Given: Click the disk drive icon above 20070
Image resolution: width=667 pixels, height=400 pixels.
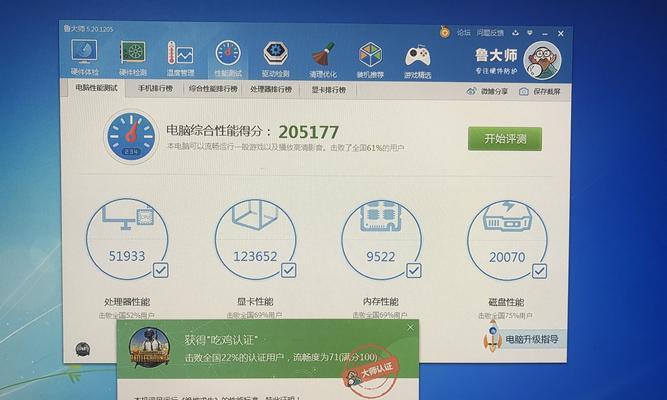Looking at the screenshot, I should tap(507, 217).
